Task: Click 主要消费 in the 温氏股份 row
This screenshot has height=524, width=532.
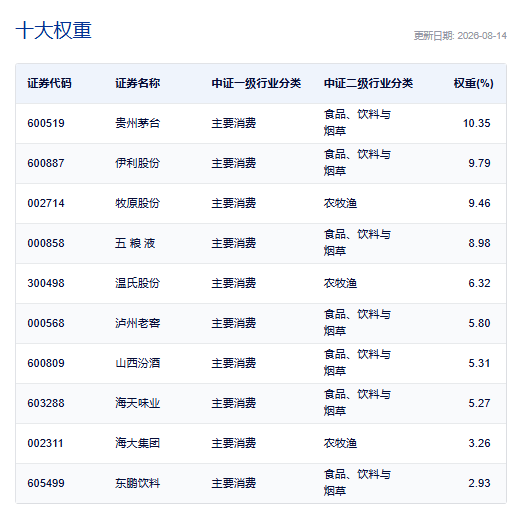Action: [234, 283]
